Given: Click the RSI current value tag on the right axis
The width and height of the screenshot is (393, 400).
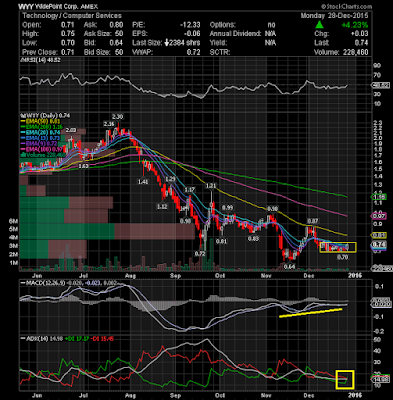Looking at the screenshot, I should (x=380, y=85).
